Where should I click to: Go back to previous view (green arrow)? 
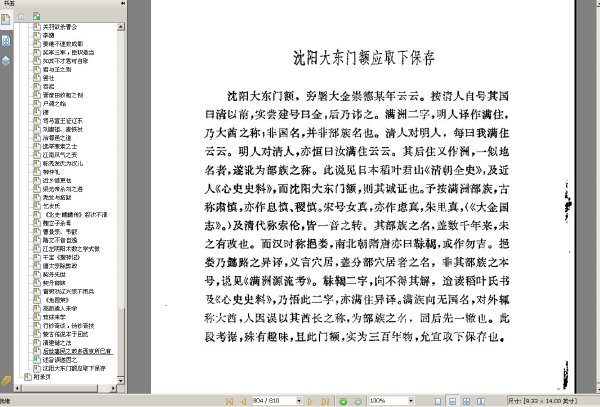[343, 401]
